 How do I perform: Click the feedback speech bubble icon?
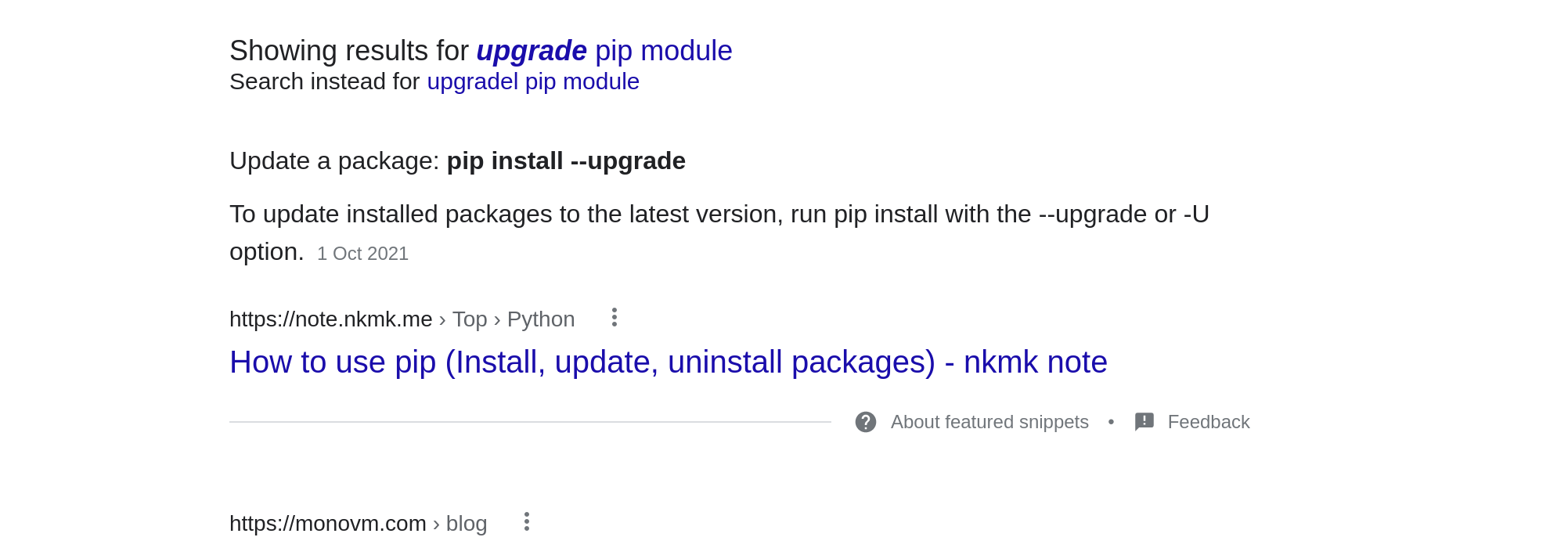(x=1144, y=422)
